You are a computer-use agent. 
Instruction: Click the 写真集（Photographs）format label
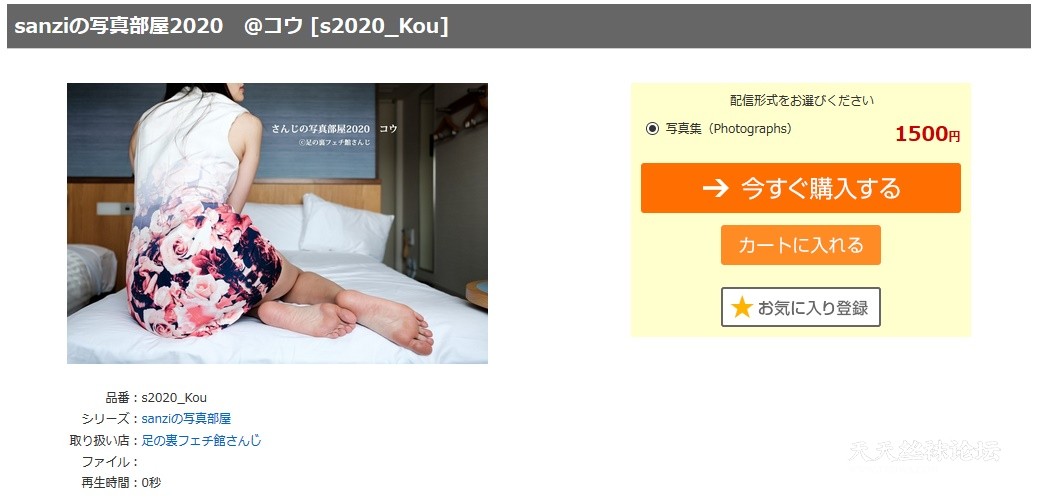[x=729, y=129]
